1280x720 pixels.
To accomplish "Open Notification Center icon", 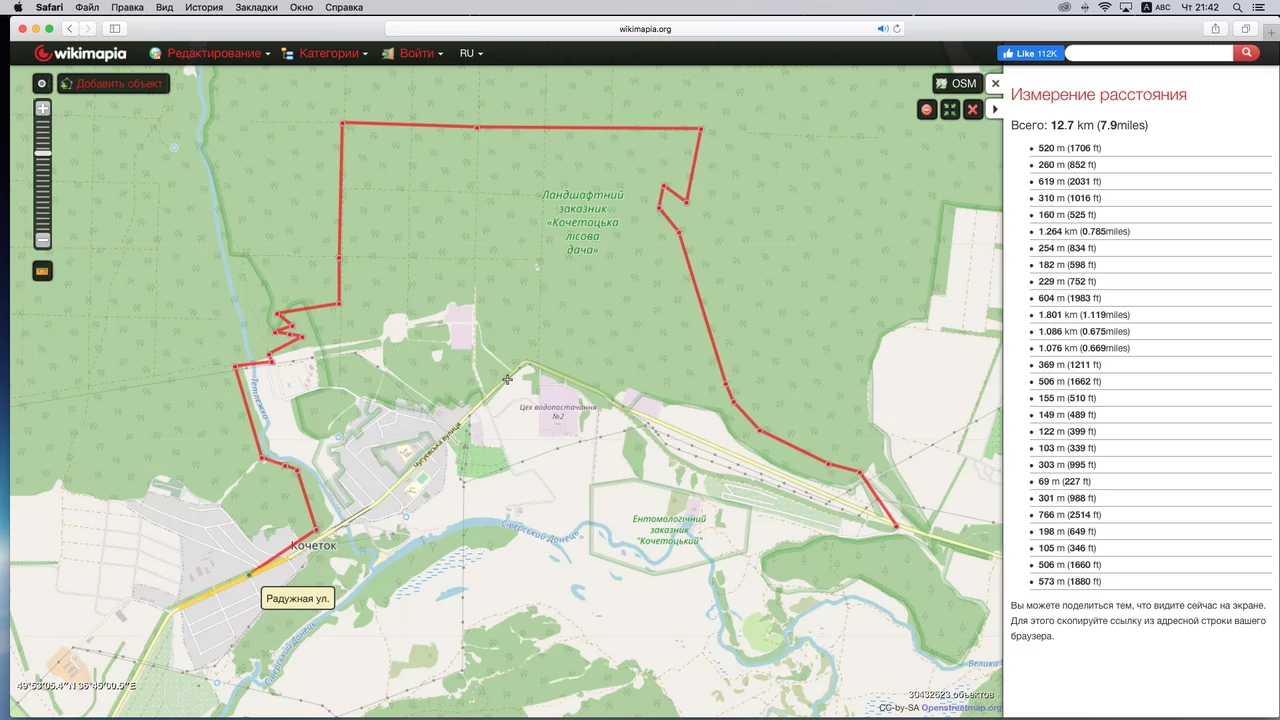I will [1259, 7].
